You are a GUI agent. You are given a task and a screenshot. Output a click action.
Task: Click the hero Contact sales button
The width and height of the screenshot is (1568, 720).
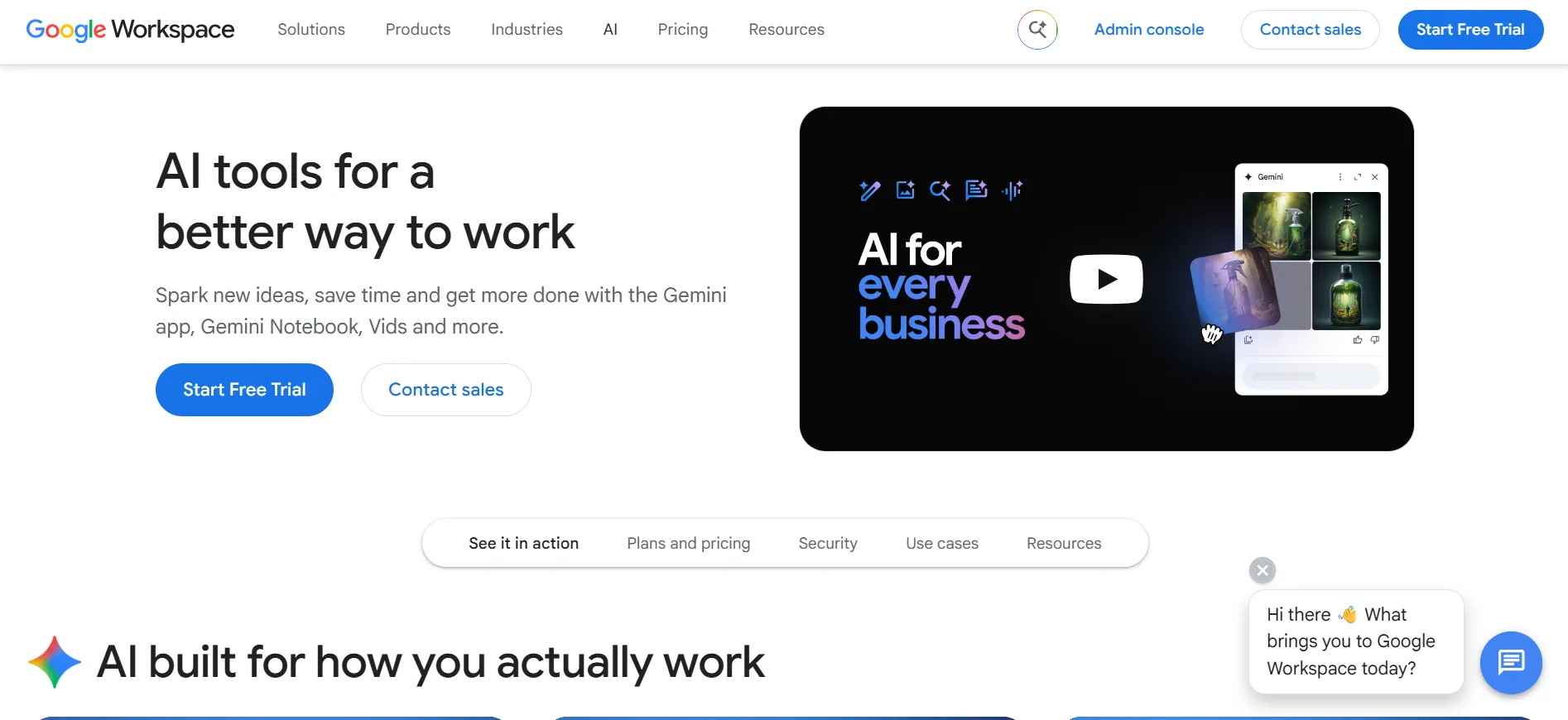(446, 390)
